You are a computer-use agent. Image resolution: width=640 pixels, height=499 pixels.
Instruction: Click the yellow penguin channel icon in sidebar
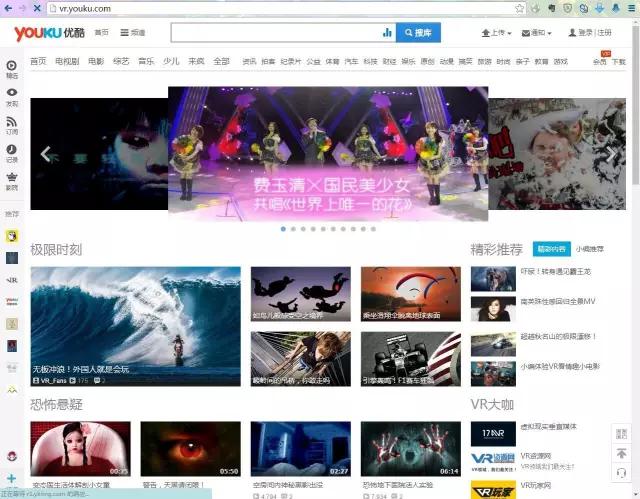(x=12, y=236)
